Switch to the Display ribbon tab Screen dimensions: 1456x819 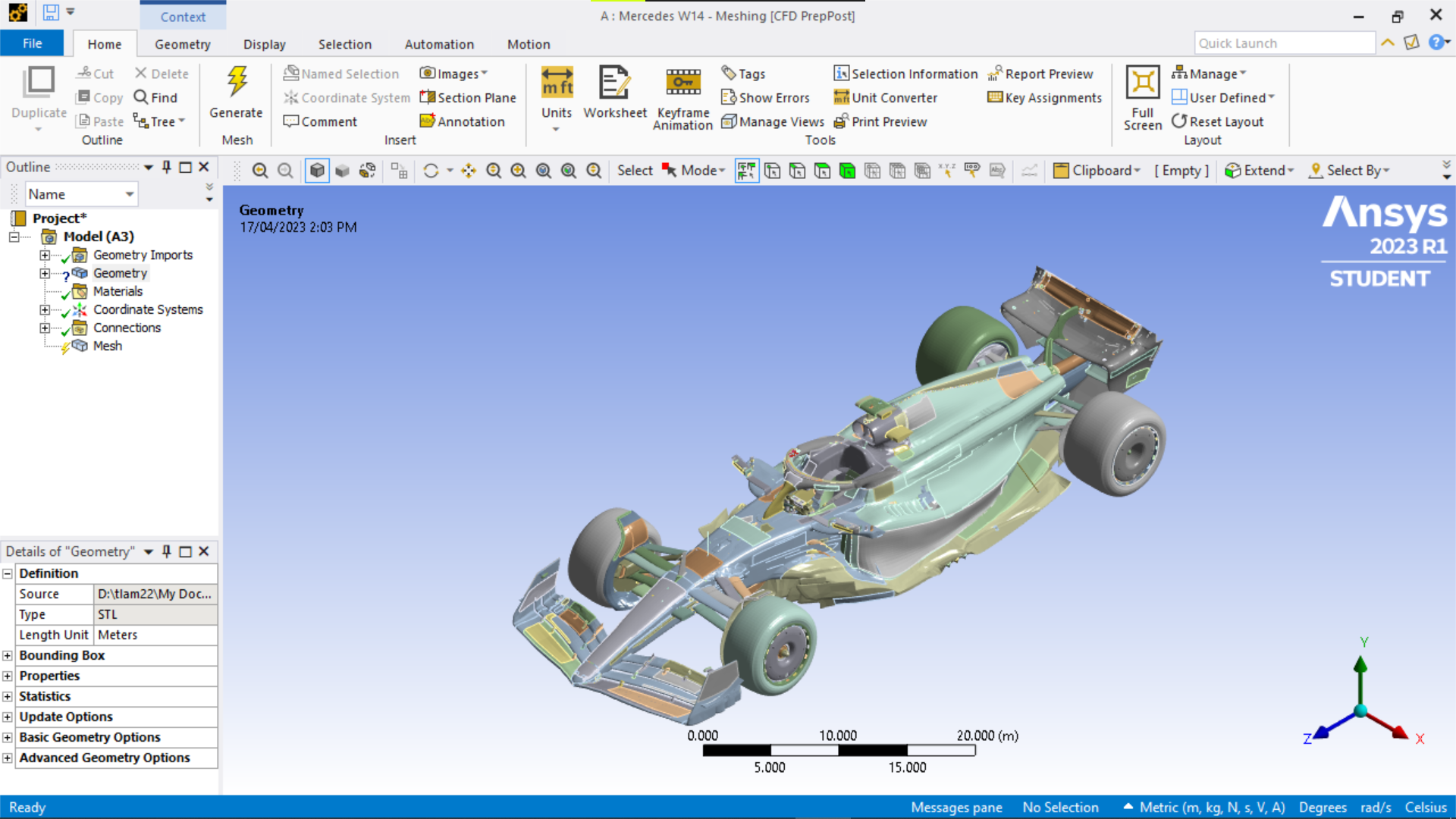click(264, 44)
